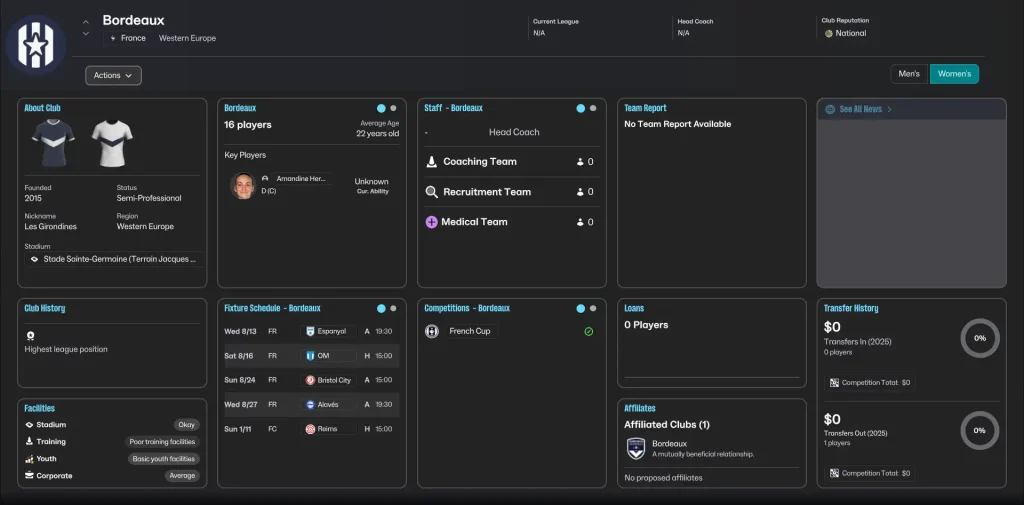The height and width of the screenshot is (505, 1024).
Task: Go to next club with the down chevron
Action: 86,33
